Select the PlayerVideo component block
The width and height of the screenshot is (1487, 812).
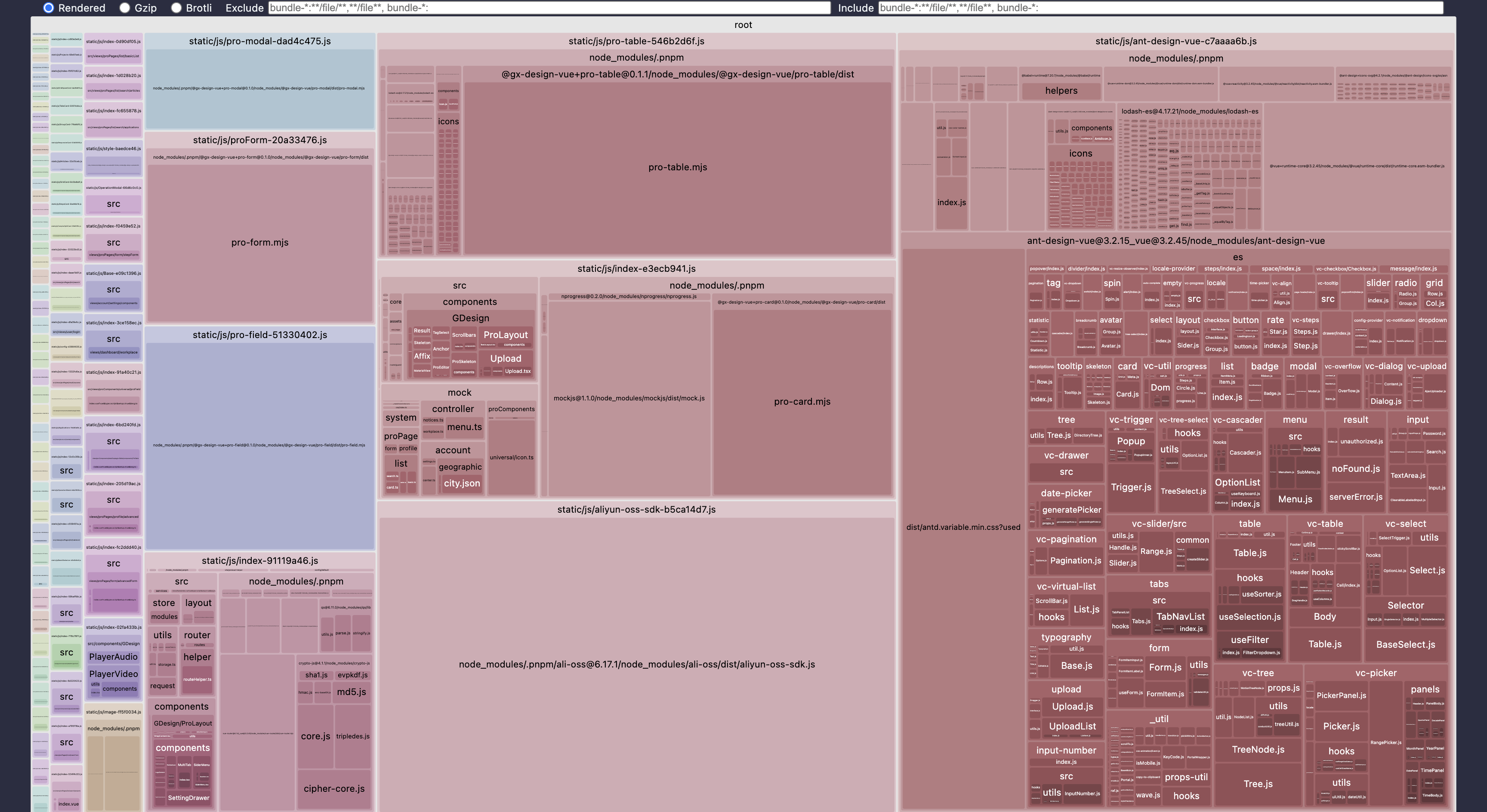click(113, 674)
